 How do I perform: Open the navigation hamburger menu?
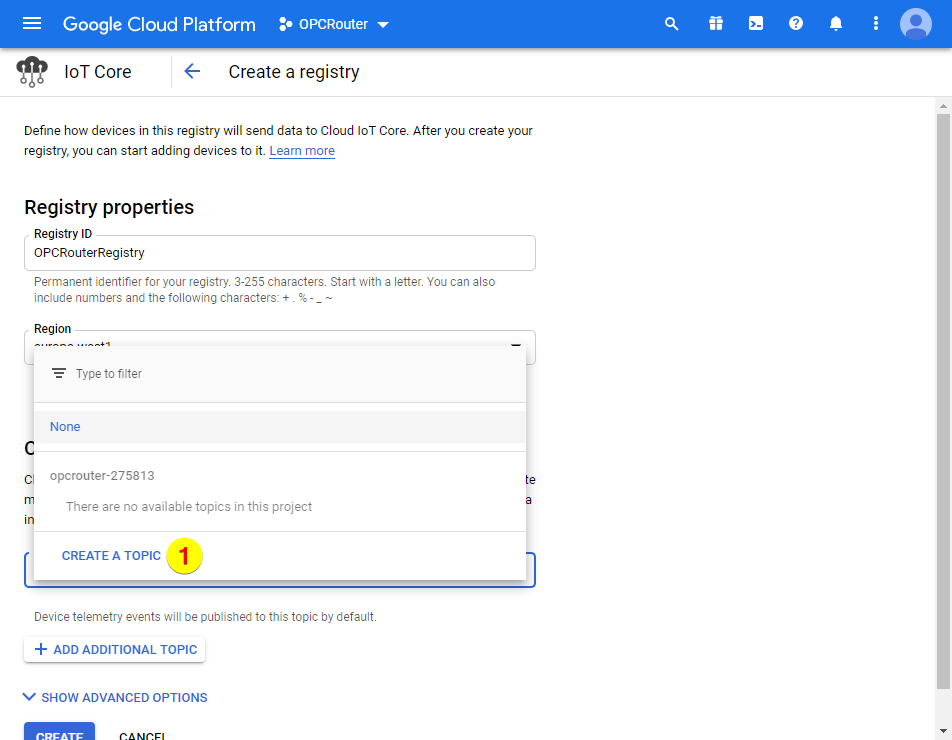coord(31,23)
